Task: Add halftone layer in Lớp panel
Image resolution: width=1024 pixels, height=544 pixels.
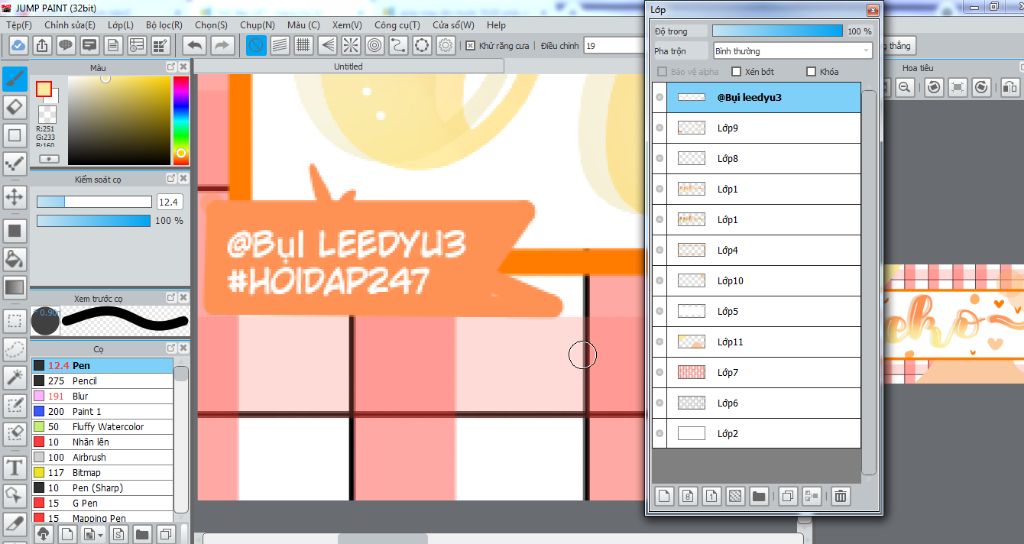Action: [735, 496]
